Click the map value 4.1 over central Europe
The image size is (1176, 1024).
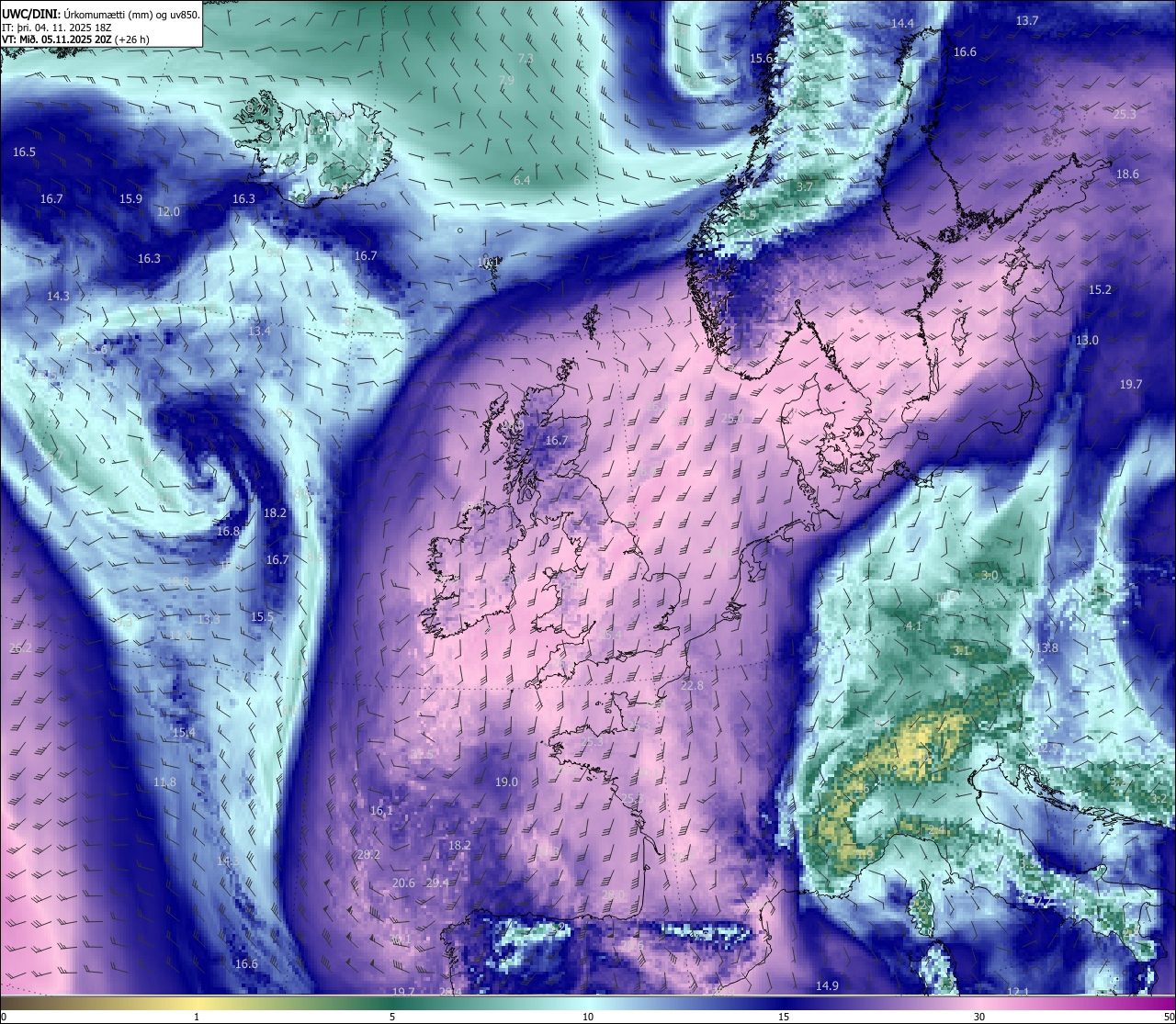(913, 625)
